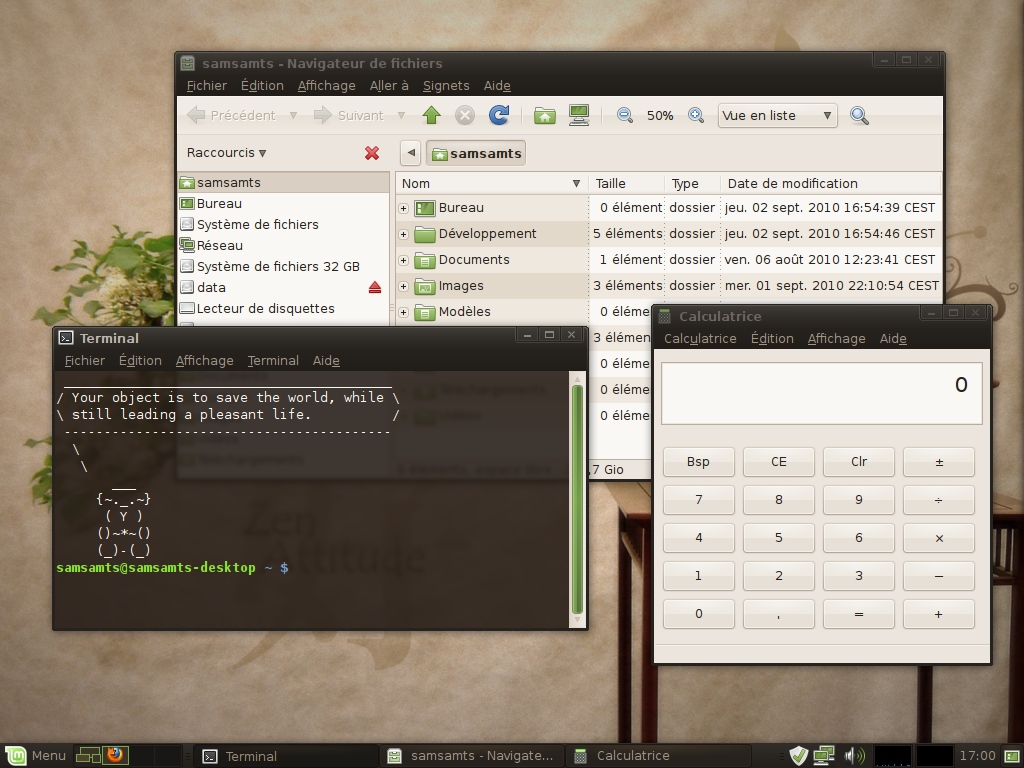The image size is (1024, 768).
Task: Open the Suivant history dropdown arrow
Action: [x=402, y=116]
